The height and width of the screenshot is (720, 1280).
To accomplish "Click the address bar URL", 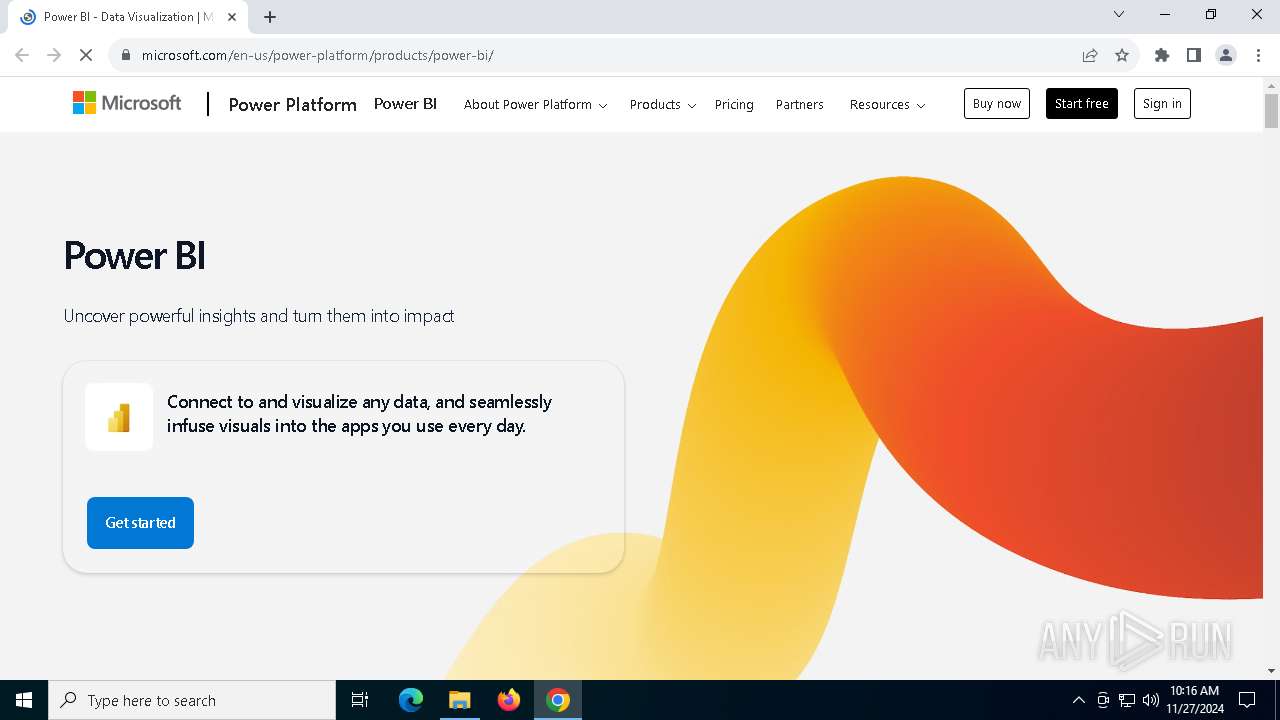I will pyautogui.click(x=318, y=55).
